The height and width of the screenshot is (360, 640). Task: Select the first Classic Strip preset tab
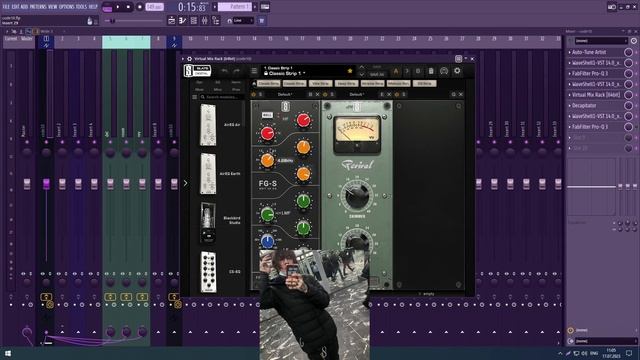coord(269,83)
